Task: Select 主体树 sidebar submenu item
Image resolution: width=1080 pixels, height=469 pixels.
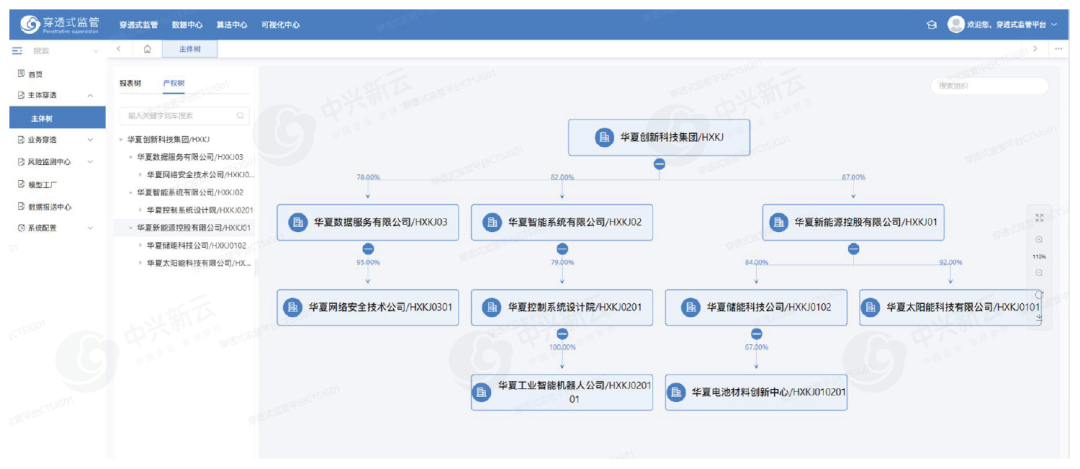Action: [x=58, y=118]
